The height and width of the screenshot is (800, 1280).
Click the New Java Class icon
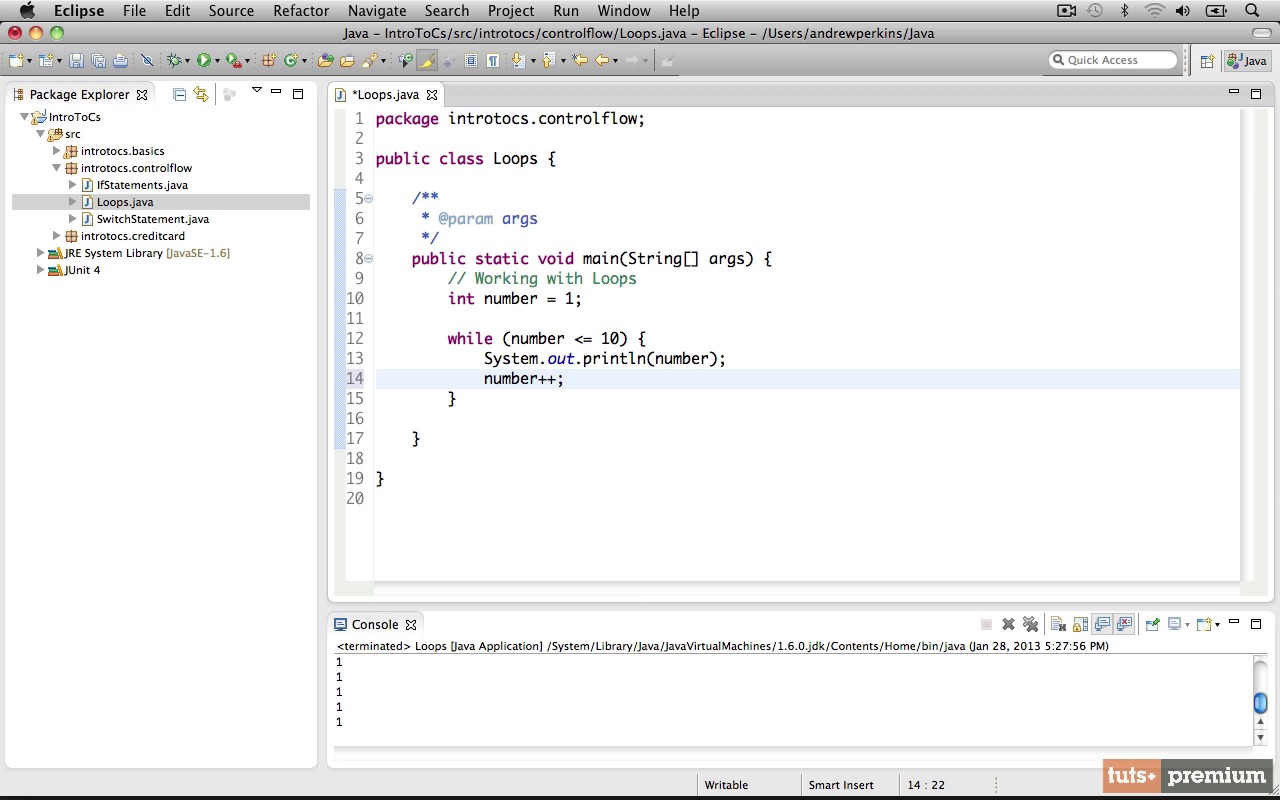point(290,61)
